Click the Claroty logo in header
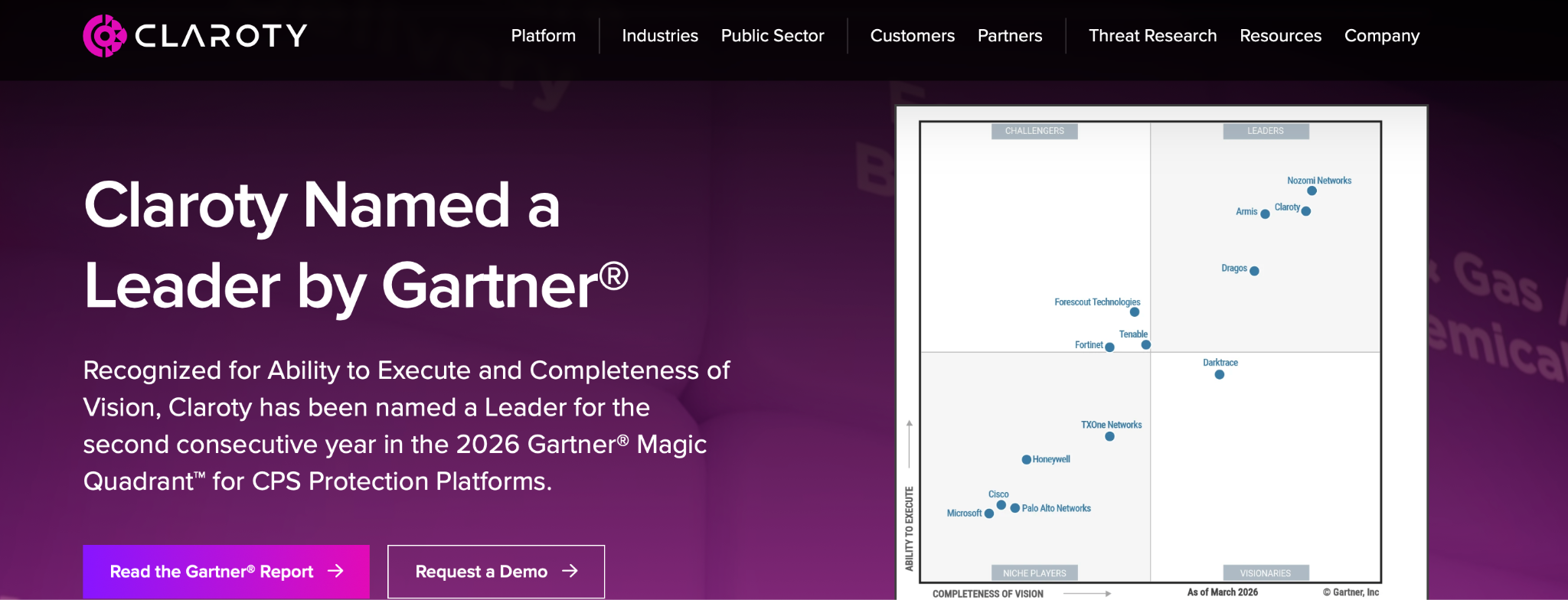This screenshot has height=600, width=1568. [x=194, y=35]
